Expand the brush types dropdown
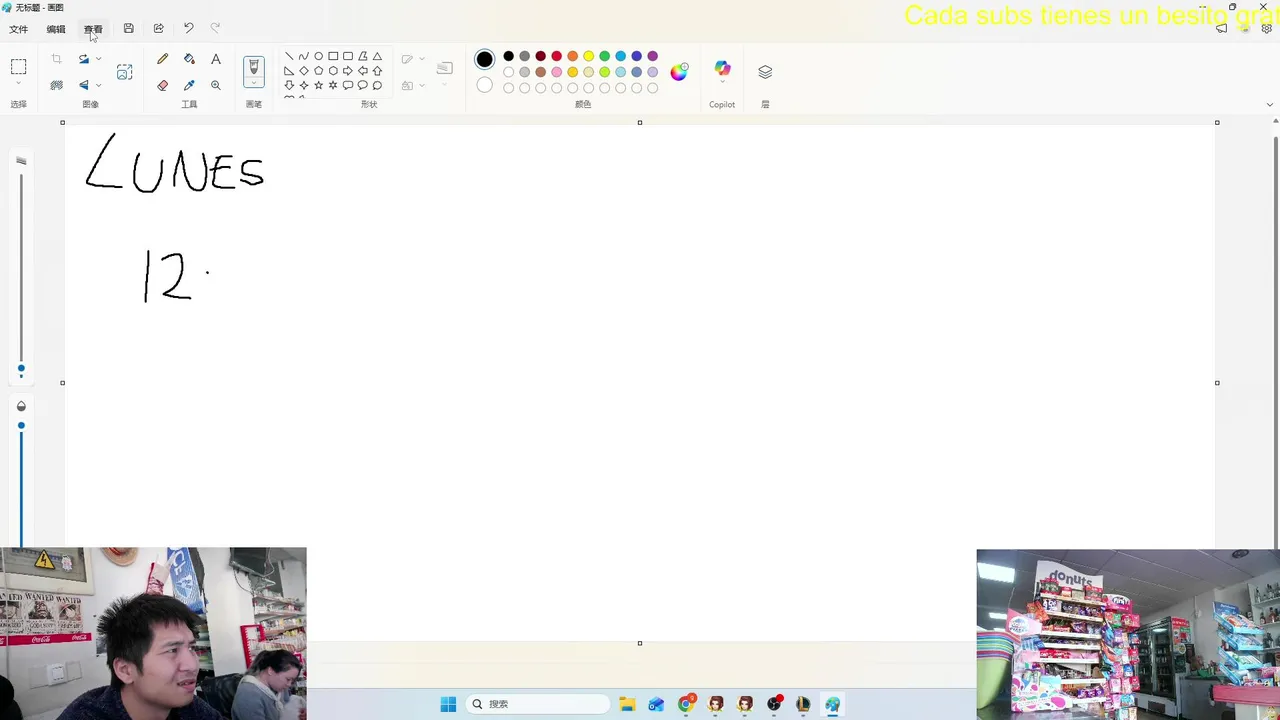Image resolution: width=1280 pixels, height=720 pixels. pyautogui.click(x=253, y=83)
